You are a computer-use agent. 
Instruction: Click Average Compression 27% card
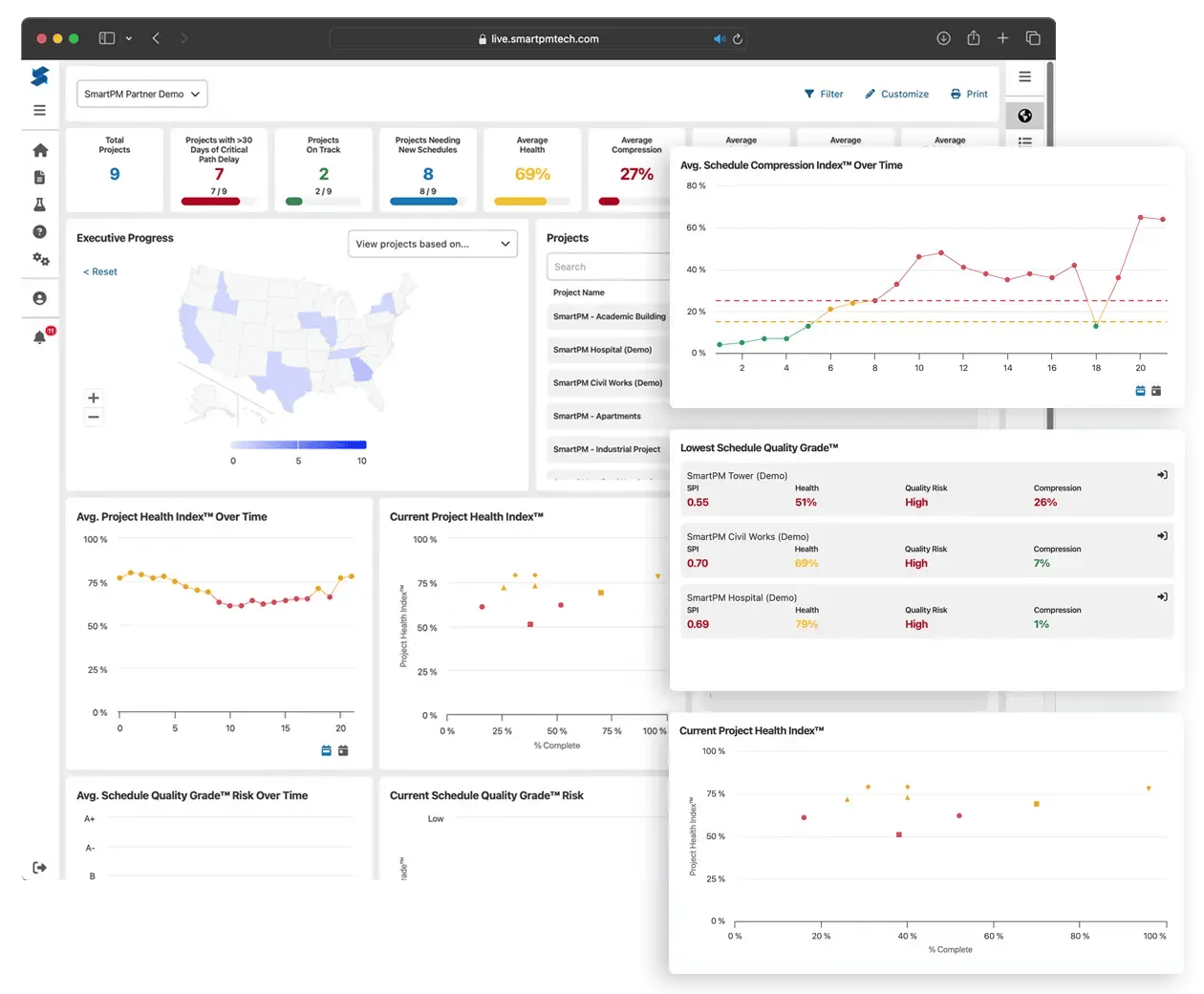(631, 169)
